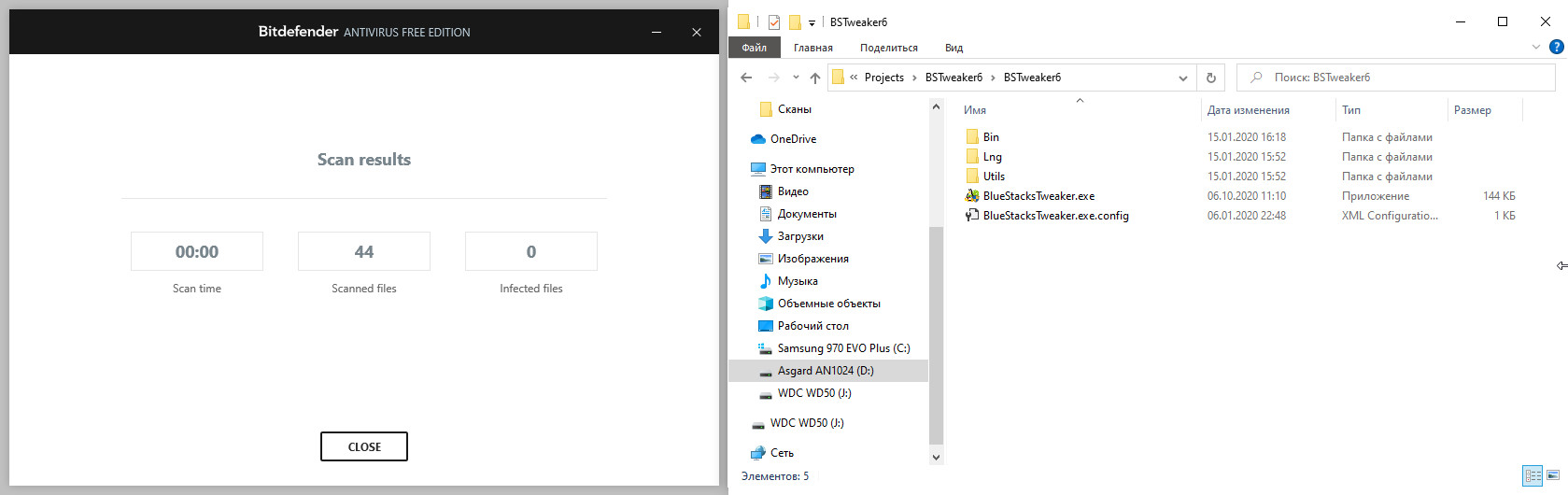The height and width of the screenshot is (495, 1568).
Task: Switch to details view layout icon
Action: 1533,475
